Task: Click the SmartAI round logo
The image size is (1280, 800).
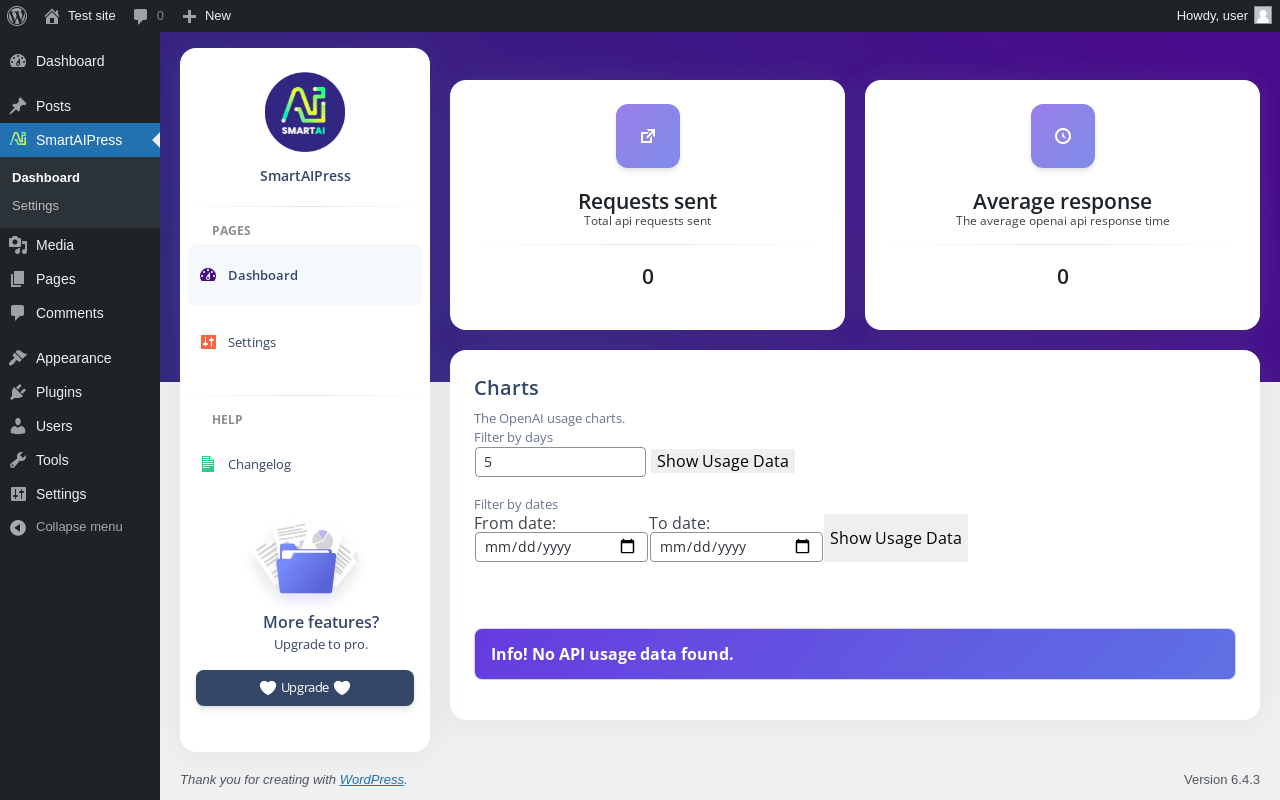Action: point(305,112)
